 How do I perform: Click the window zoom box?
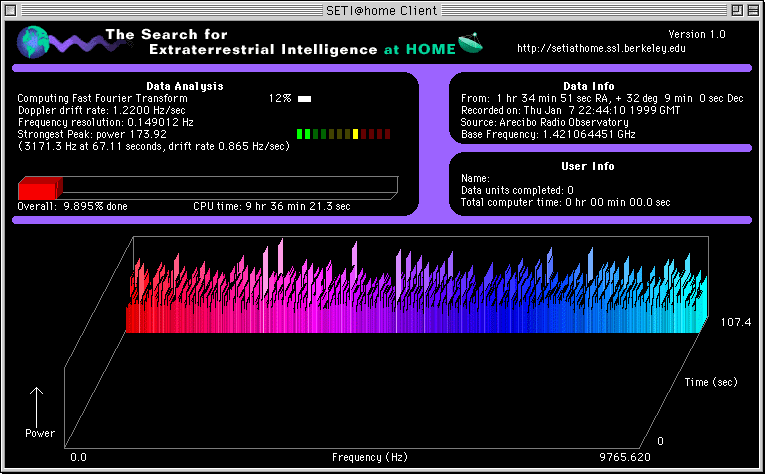(x=737, y=10)
